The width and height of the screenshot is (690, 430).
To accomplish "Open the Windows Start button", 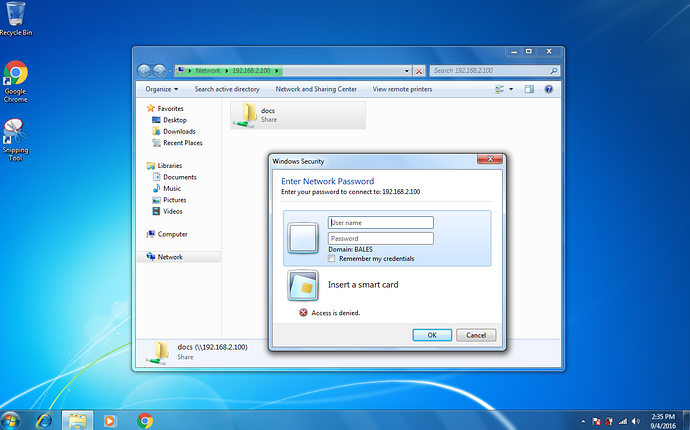I will [x=10, y=420].
